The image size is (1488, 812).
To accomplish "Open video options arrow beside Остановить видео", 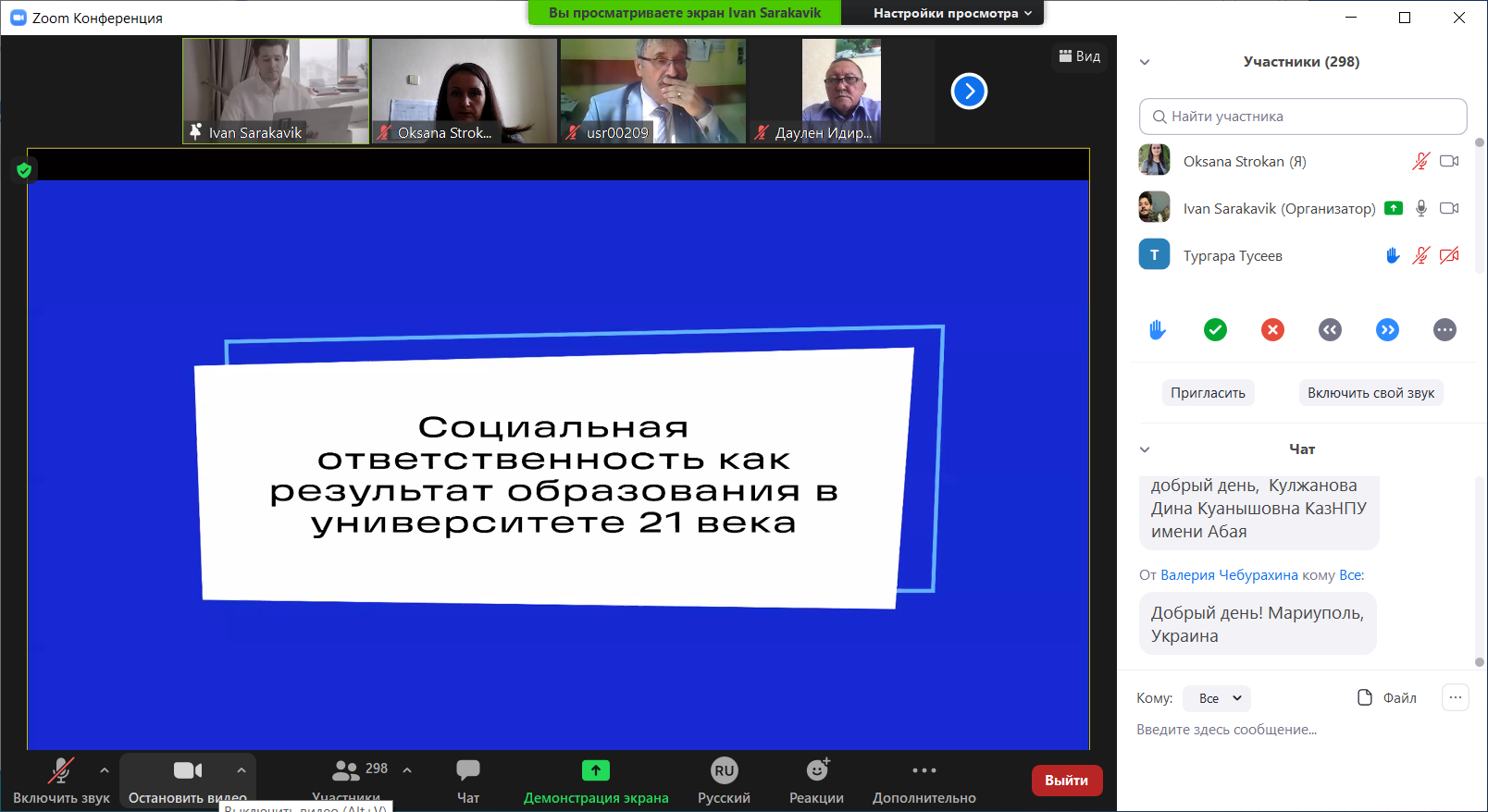I will (242, 769).
